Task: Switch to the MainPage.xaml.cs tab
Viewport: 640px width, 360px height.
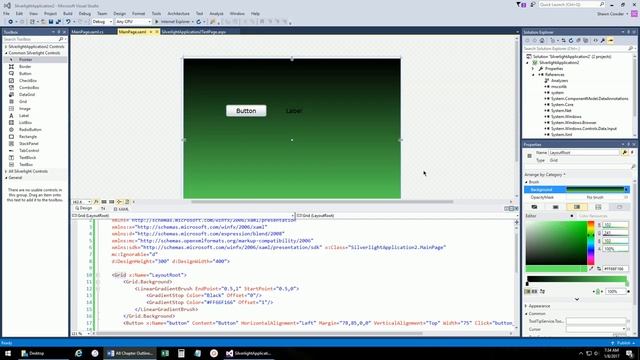Action: [88, 32]
